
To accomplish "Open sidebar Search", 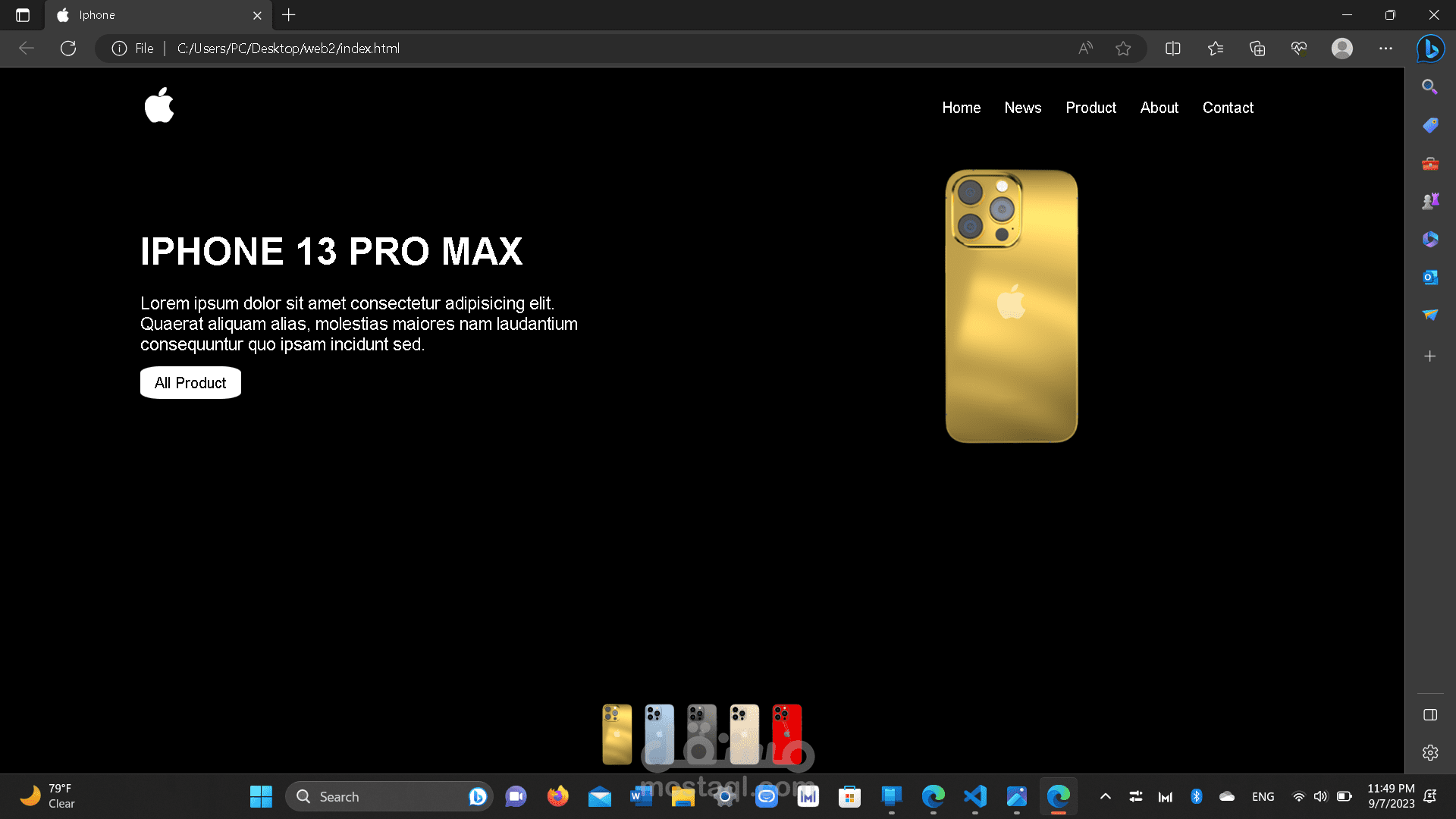I will [x=1429, y=87].
